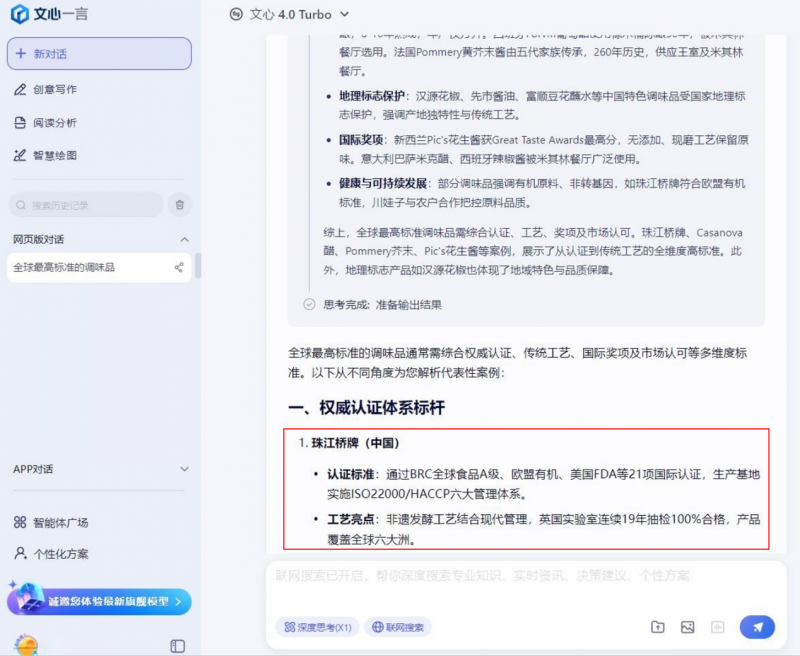
Task: Toggle the sidebar collapse icon
Action: pyautogui.click(x=178, y=646)
